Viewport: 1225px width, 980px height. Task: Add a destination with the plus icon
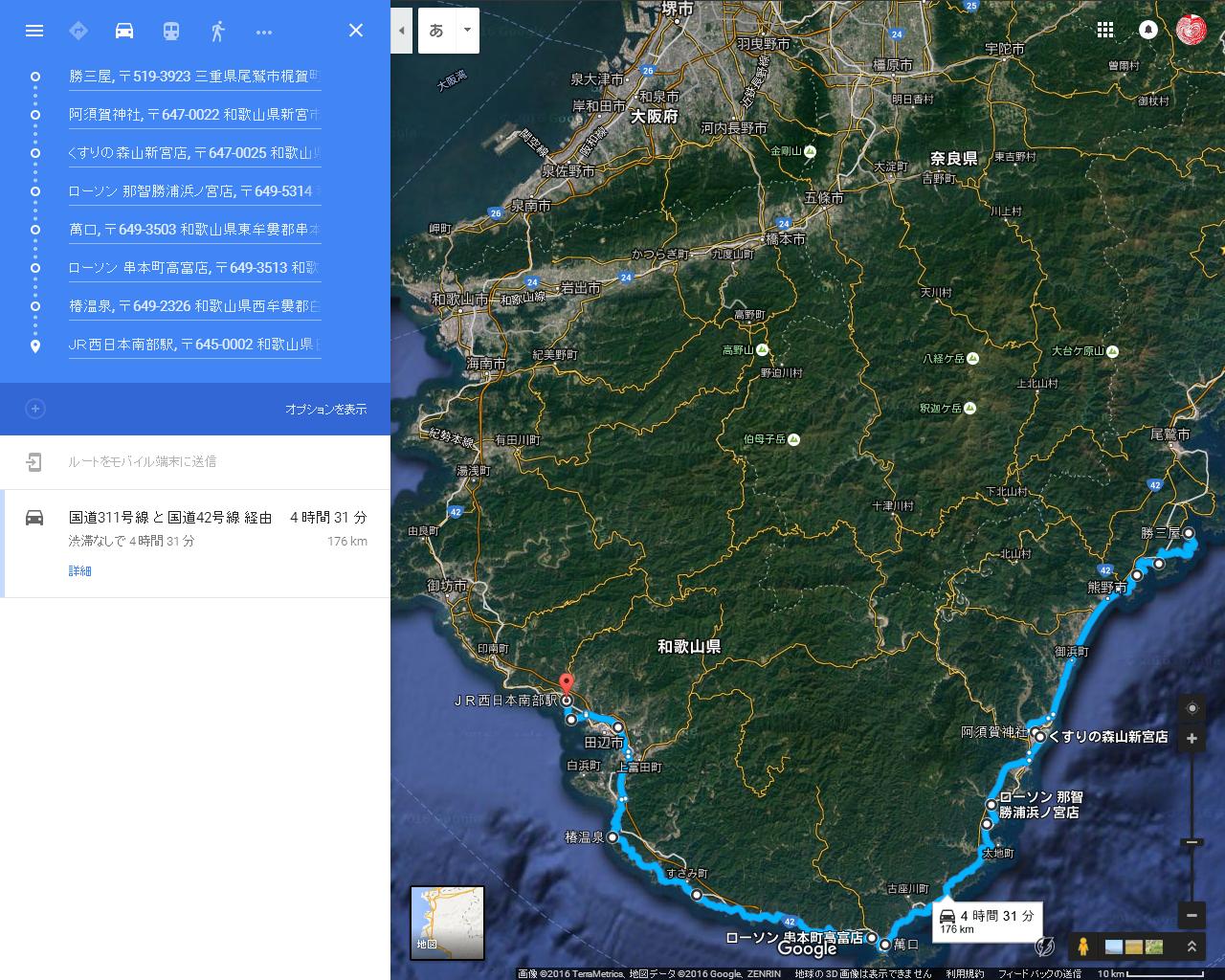point(35,409)
